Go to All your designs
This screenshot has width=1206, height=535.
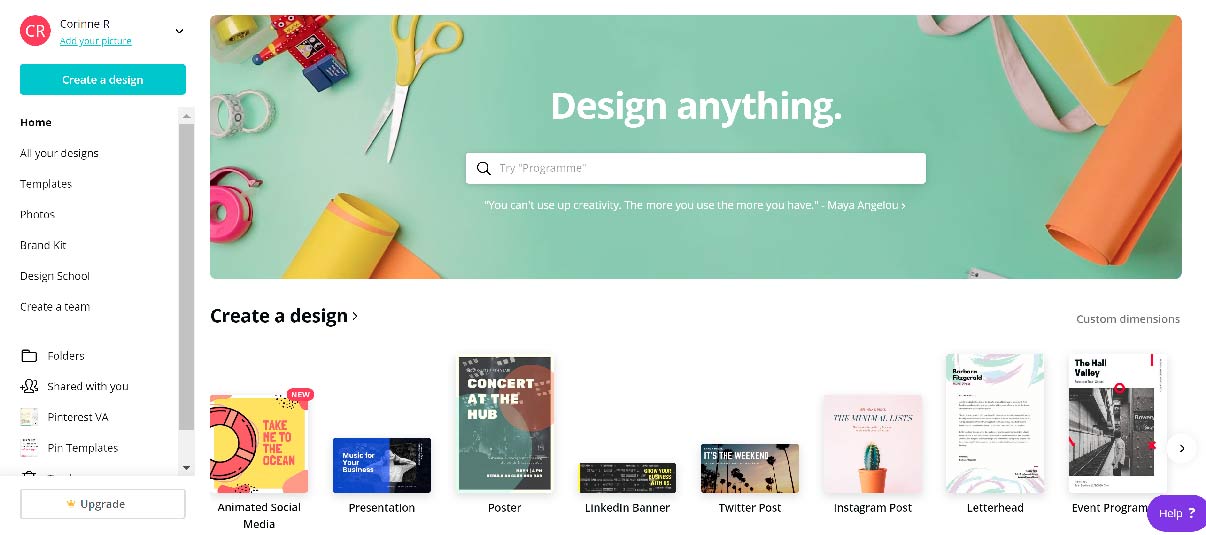[59, 153]
